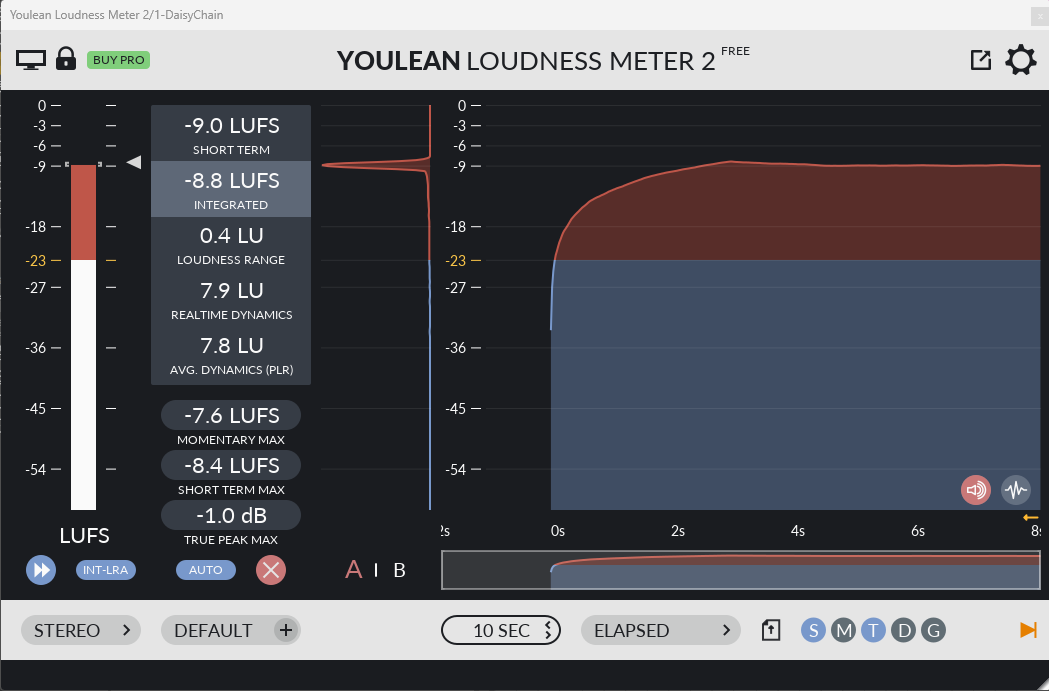1049x691 pixels.
Task: Select state A
Action: (353, 570)
